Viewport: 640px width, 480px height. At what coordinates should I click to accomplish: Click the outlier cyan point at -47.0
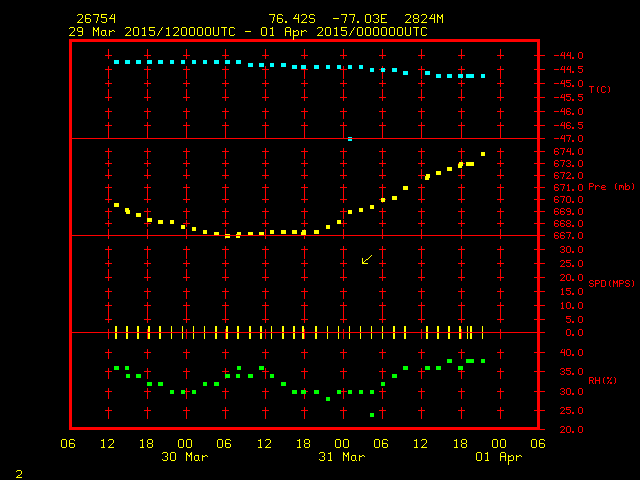(x=350, y=139)
